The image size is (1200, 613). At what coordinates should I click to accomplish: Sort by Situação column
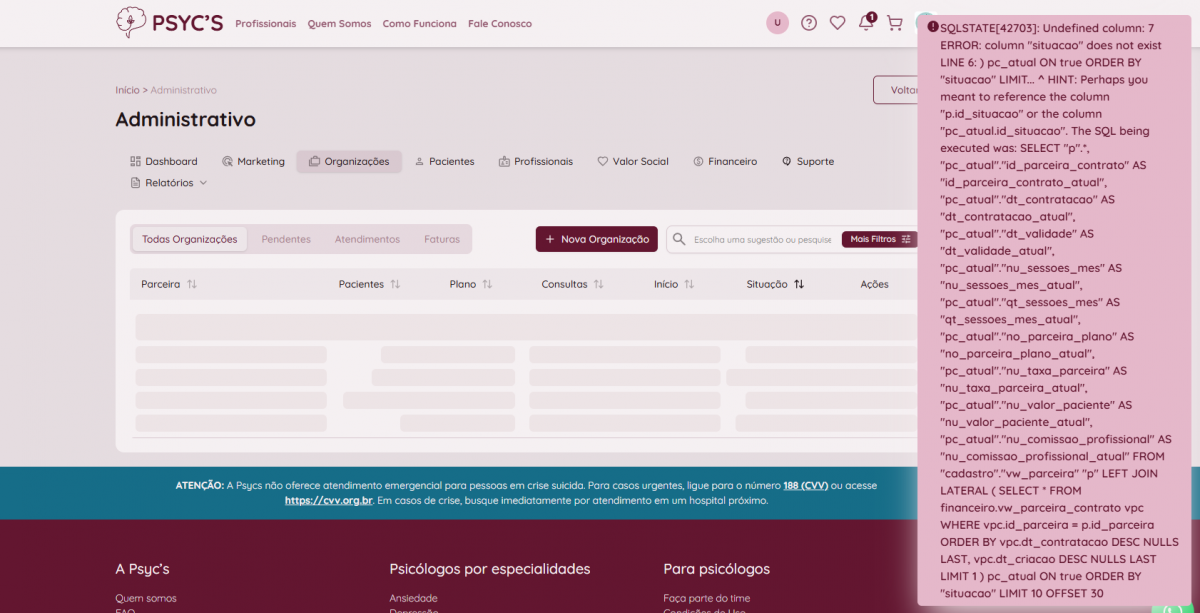775,284
